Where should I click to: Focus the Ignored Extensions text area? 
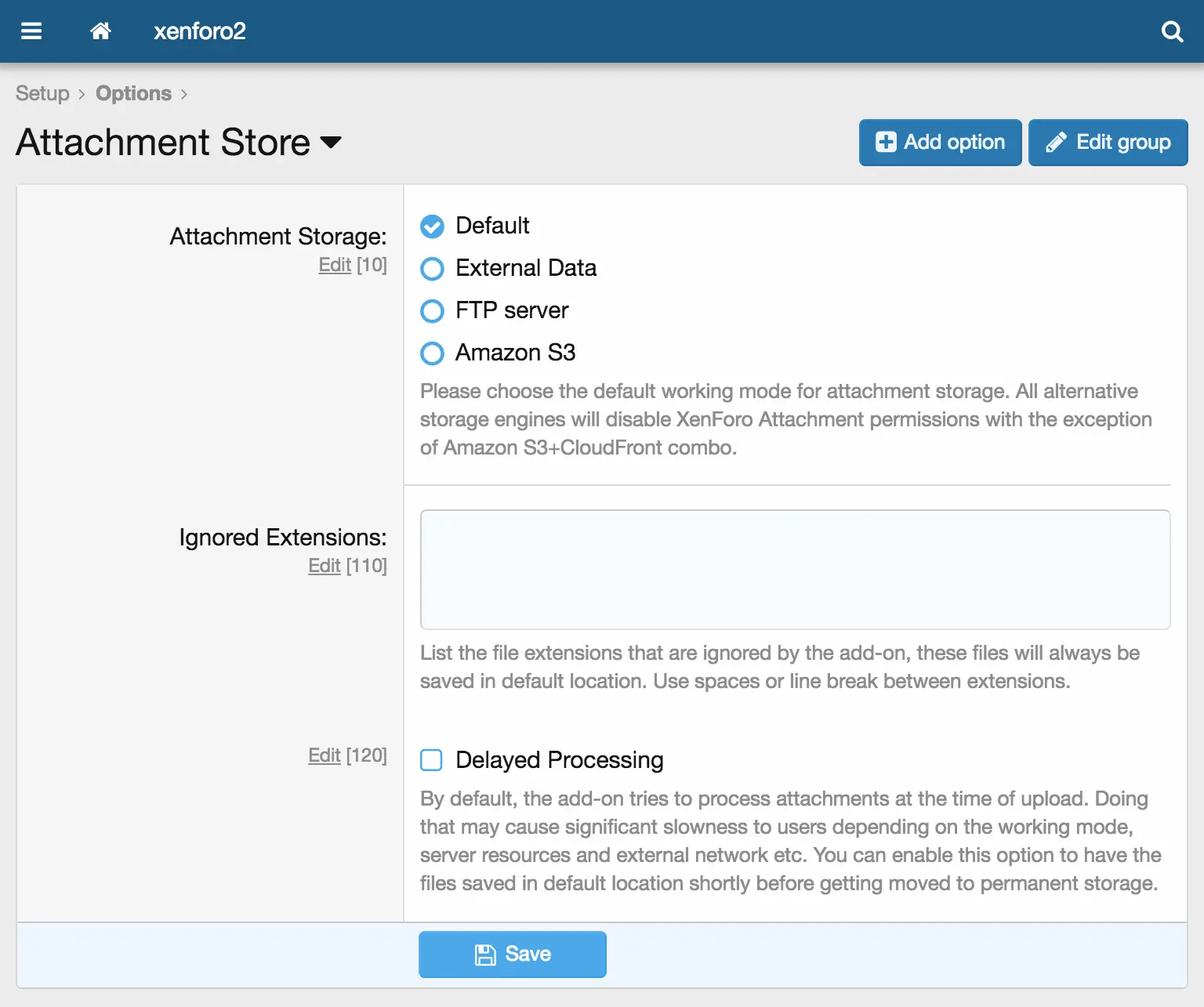pyautogui.click(x=795, y=570)
